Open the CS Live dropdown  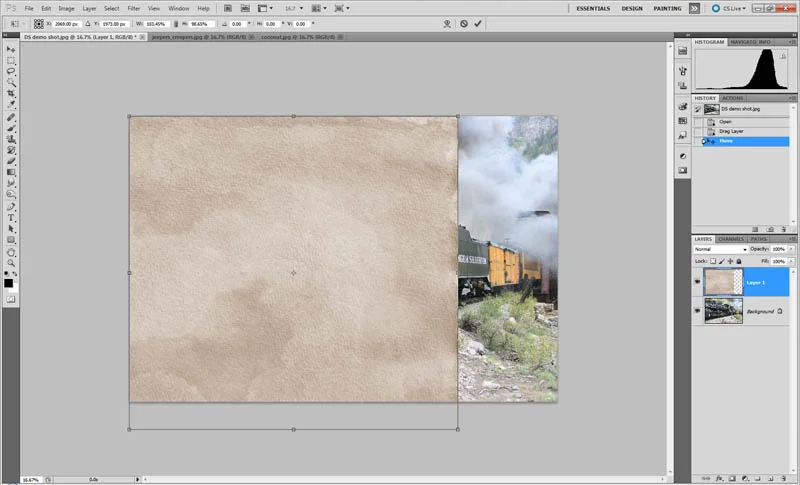coord(730,9)
